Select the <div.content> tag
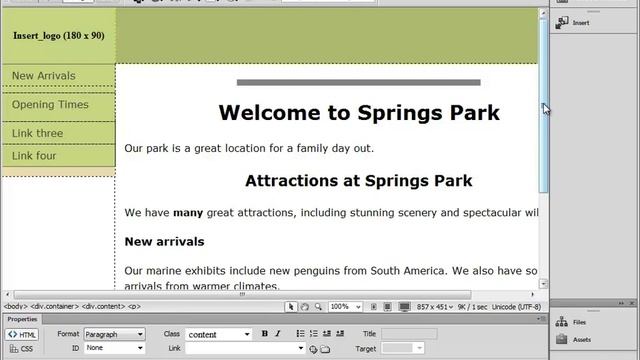The image size is (640, 360). [103, 306]
